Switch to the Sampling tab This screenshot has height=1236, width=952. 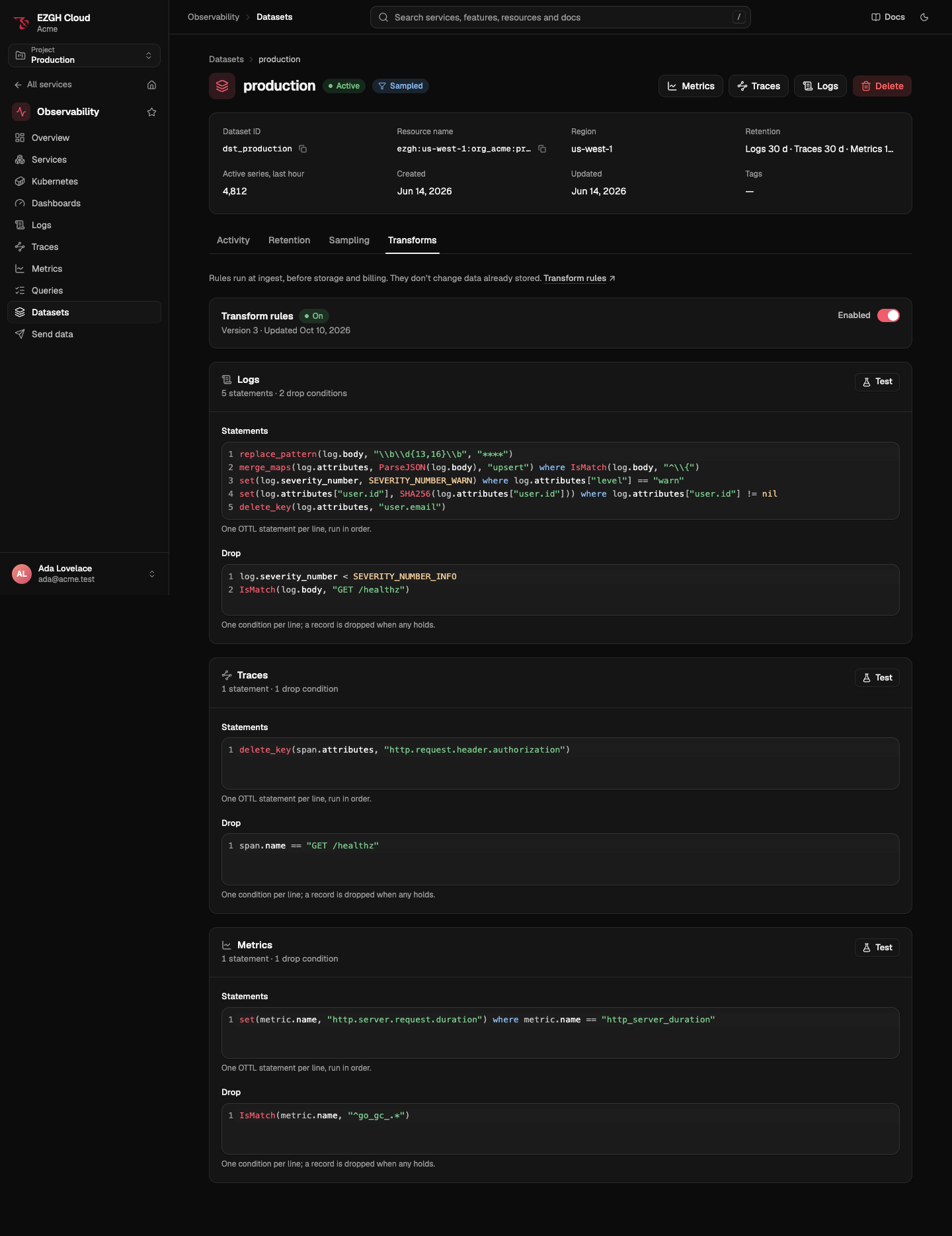coord(349,240)
